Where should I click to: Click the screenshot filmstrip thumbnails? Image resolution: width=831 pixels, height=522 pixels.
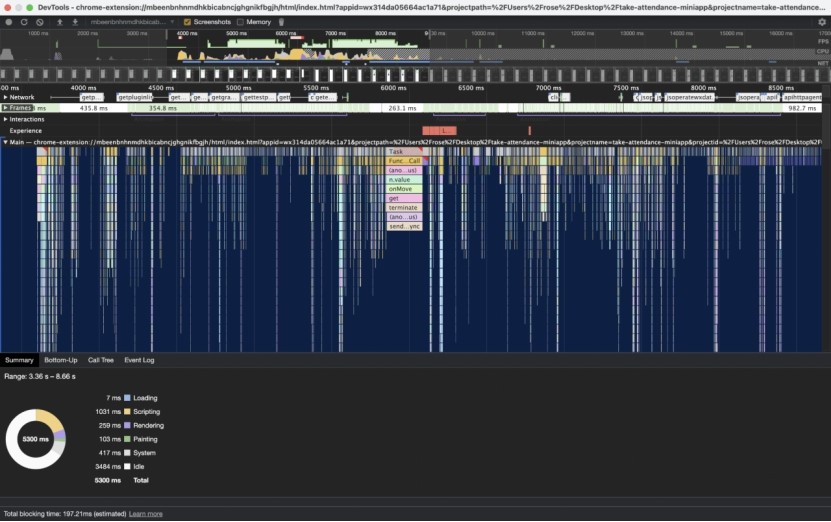pyautogui.click(x=411, y=75)
